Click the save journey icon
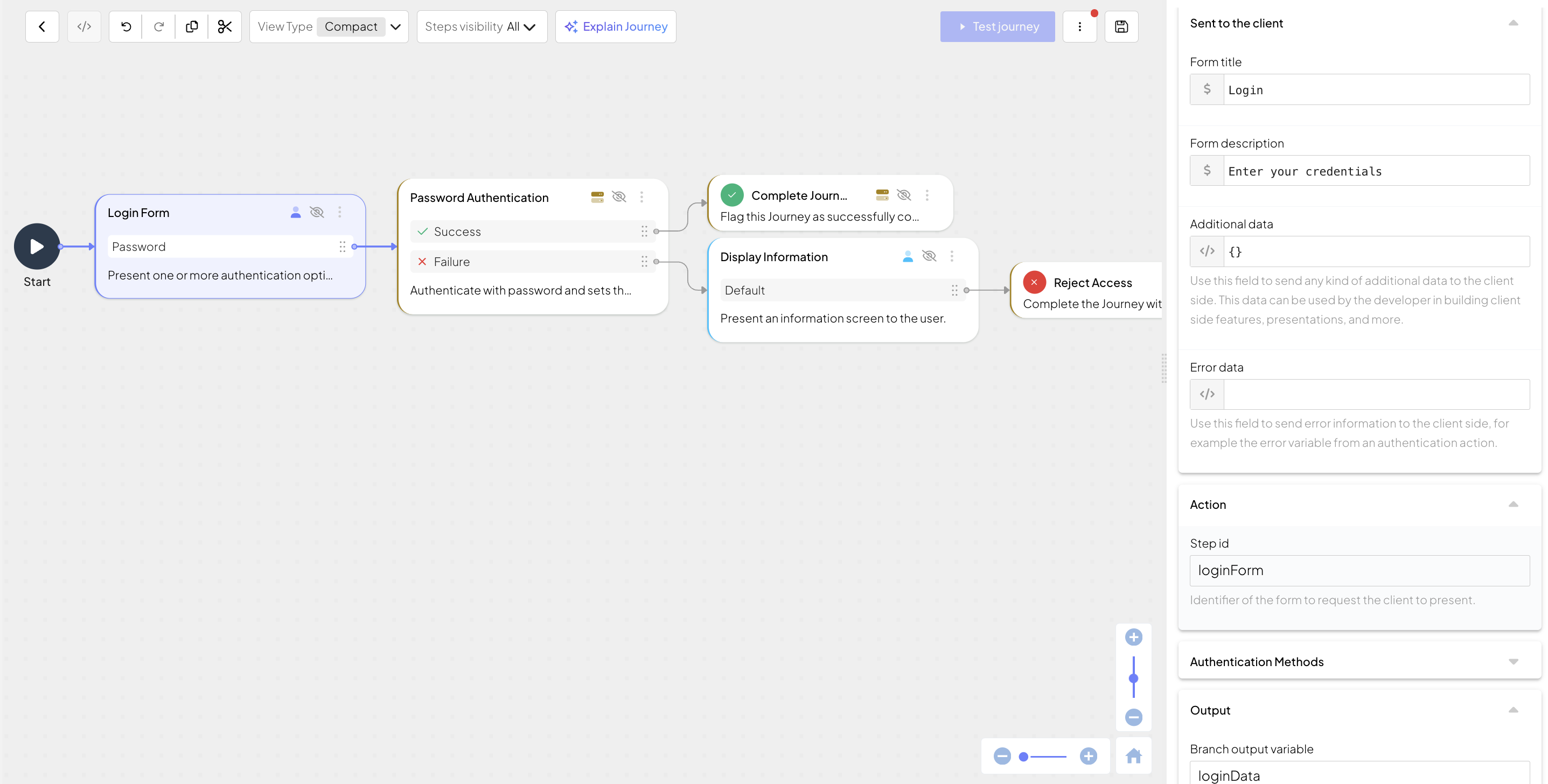Image resolution: width=1548 pixels, height=784 pixels. (x=1121, y=26)
